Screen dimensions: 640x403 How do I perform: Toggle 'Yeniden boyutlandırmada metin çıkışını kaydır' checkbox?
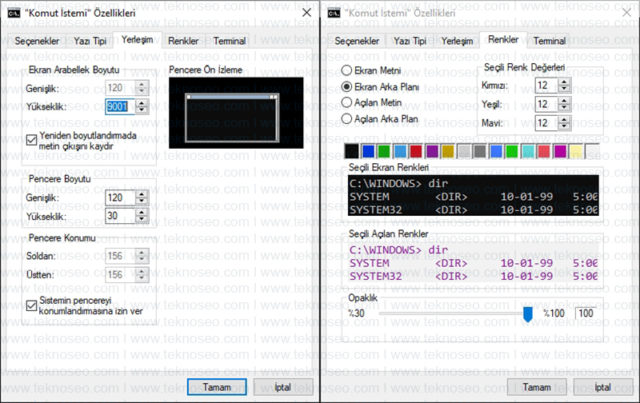[31, 140]
